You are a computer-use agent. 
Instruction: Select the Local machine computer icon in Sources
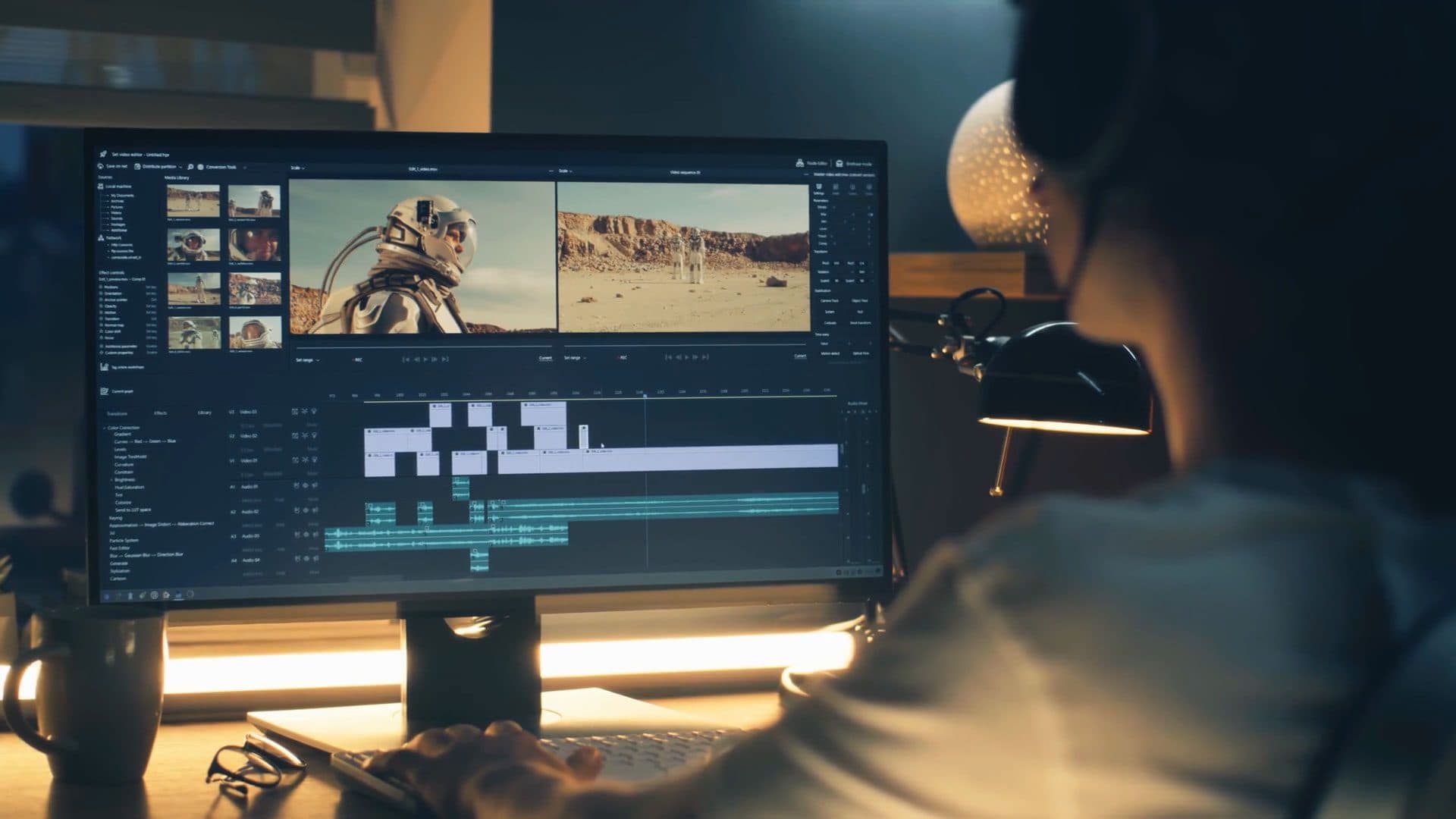pos(102,187)
